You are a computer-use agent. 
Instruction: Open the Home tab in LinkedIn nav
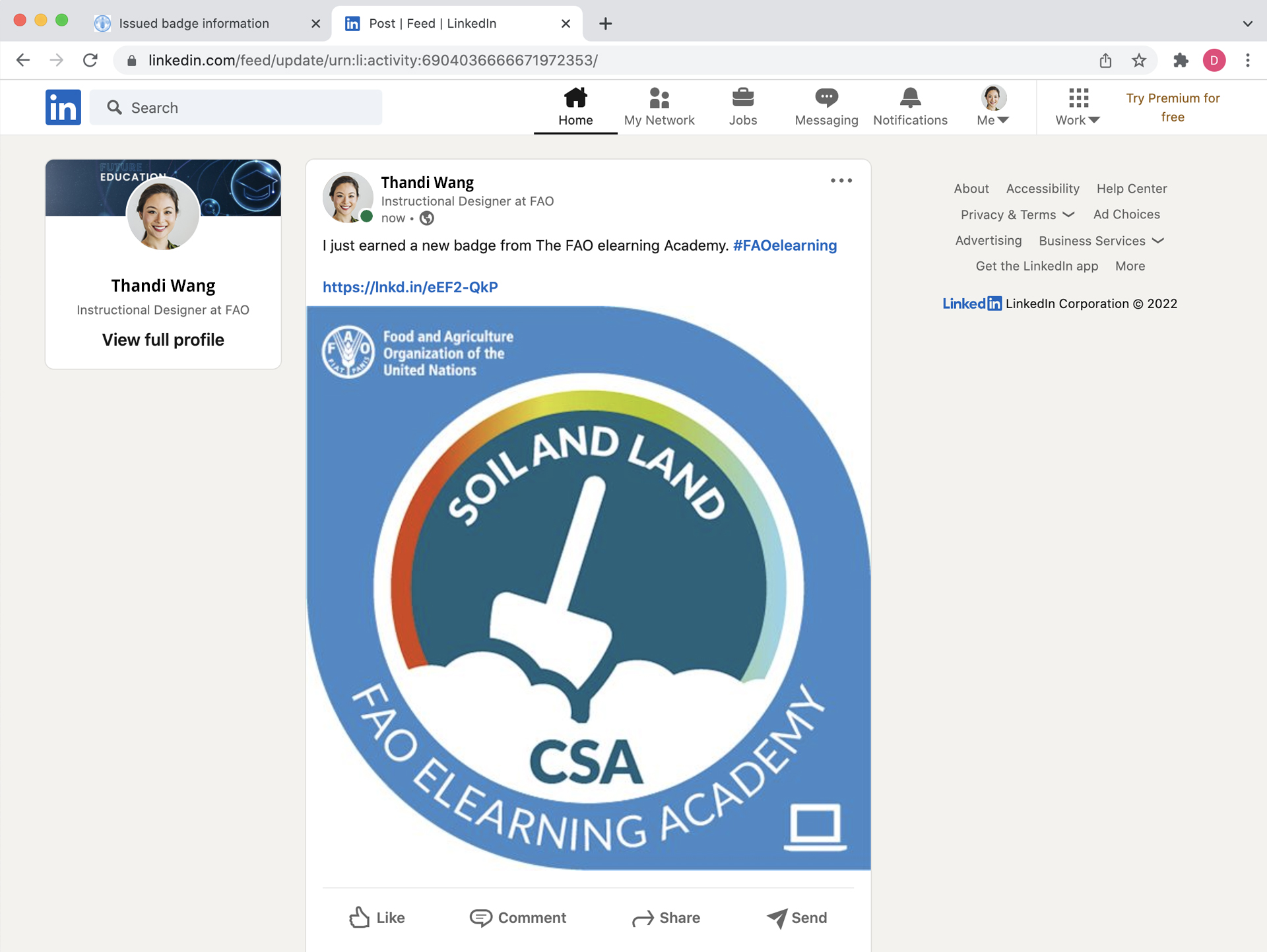tap(575, 106)
